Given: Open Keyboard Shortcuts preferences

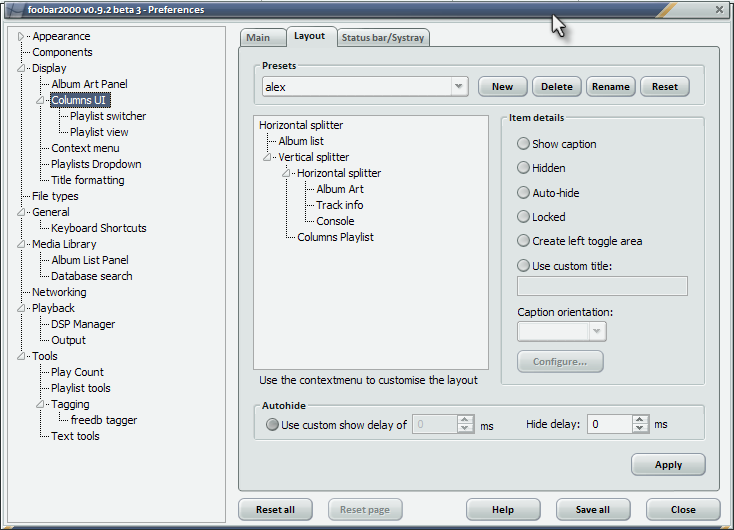Looking at the screenshot, I should pyautogui.click(x=99, y=228).
